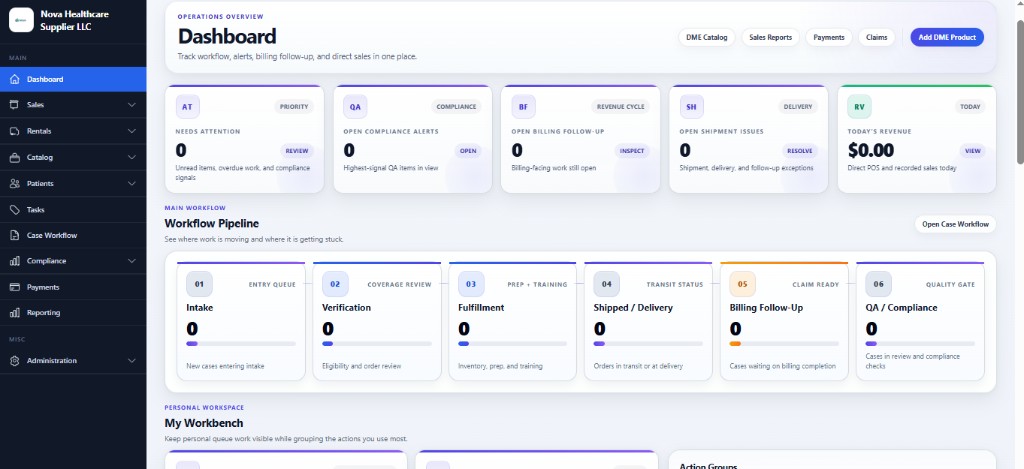Expand the Sales menu chevron
The width and height of the screenshot is (1024, 469).
click(x=132, y=105)
